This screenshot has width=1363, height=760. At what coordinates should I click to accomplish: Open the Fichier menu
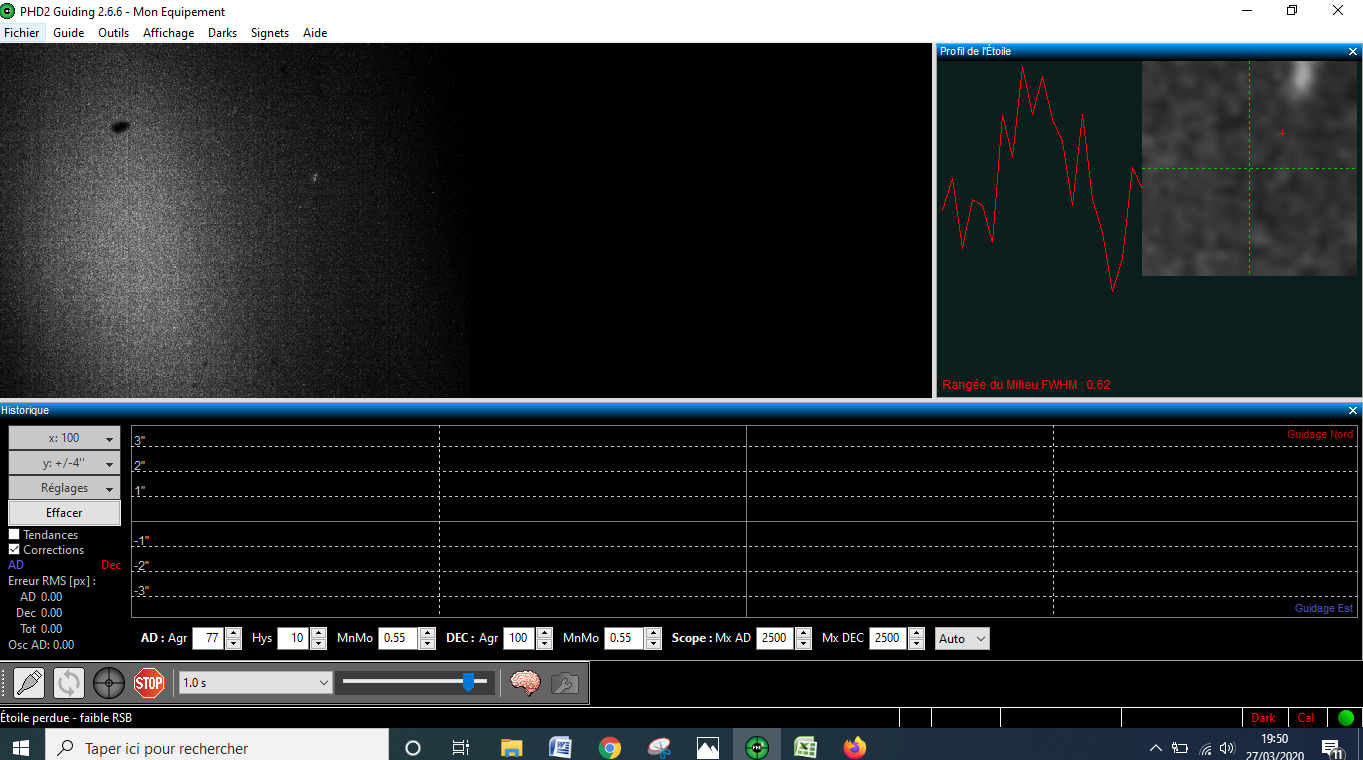click(x=22, y=33)
